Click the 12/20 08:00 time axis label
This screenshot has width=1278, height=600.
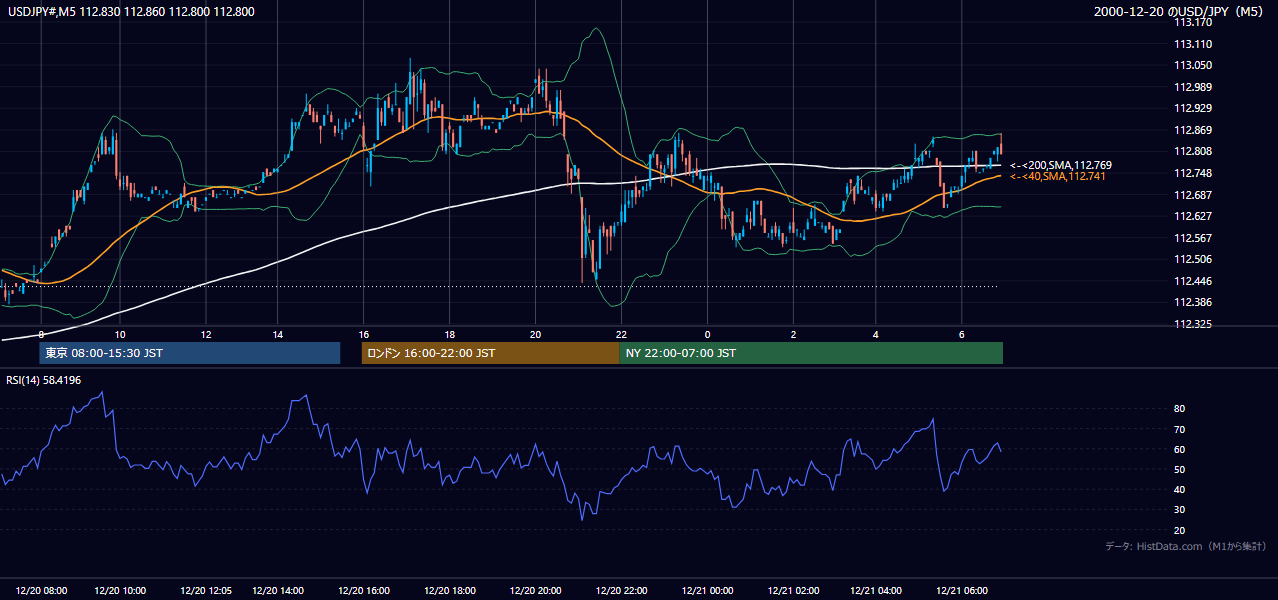coord(43,591)
